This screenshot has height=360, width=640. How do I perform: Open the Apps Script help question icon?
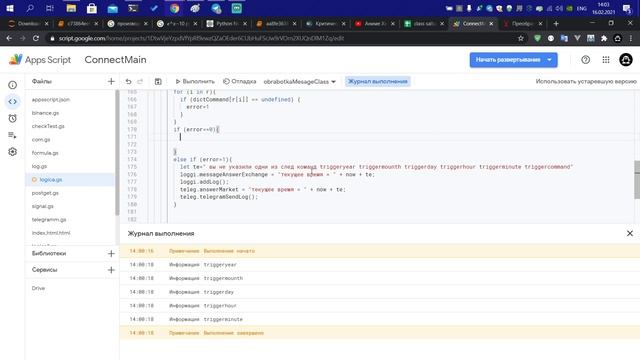pyautogui.click(x=585, y=60)
